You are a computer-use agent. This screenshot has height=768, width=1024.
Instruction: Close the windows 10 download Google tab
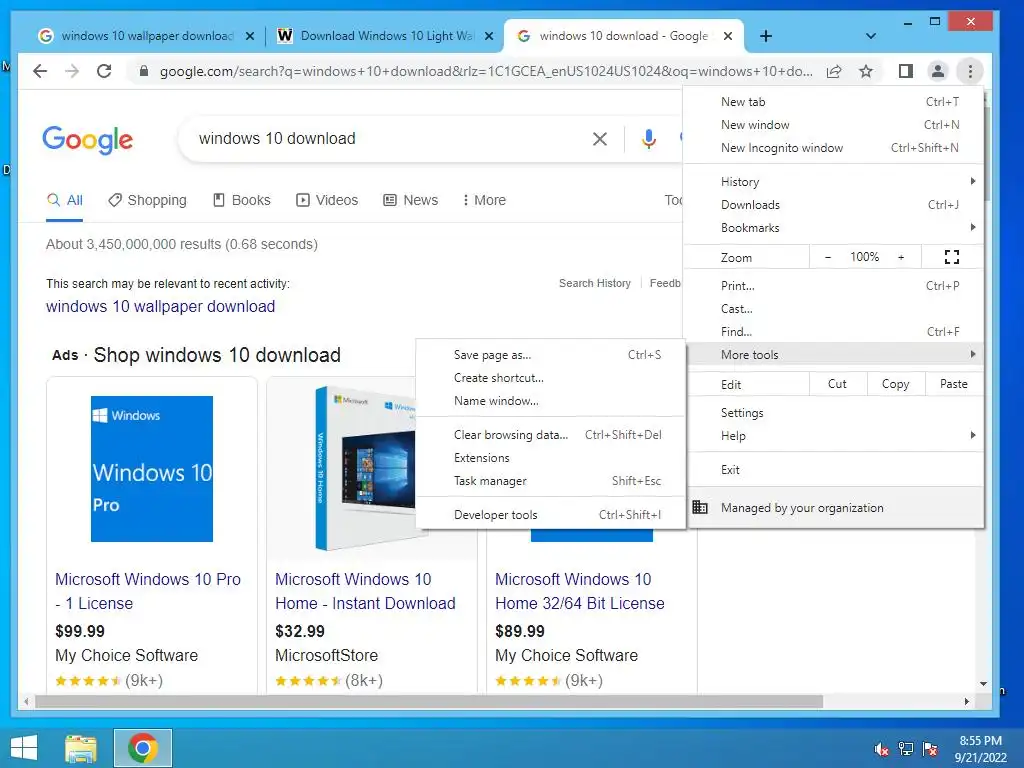click(x=728, y=36)
